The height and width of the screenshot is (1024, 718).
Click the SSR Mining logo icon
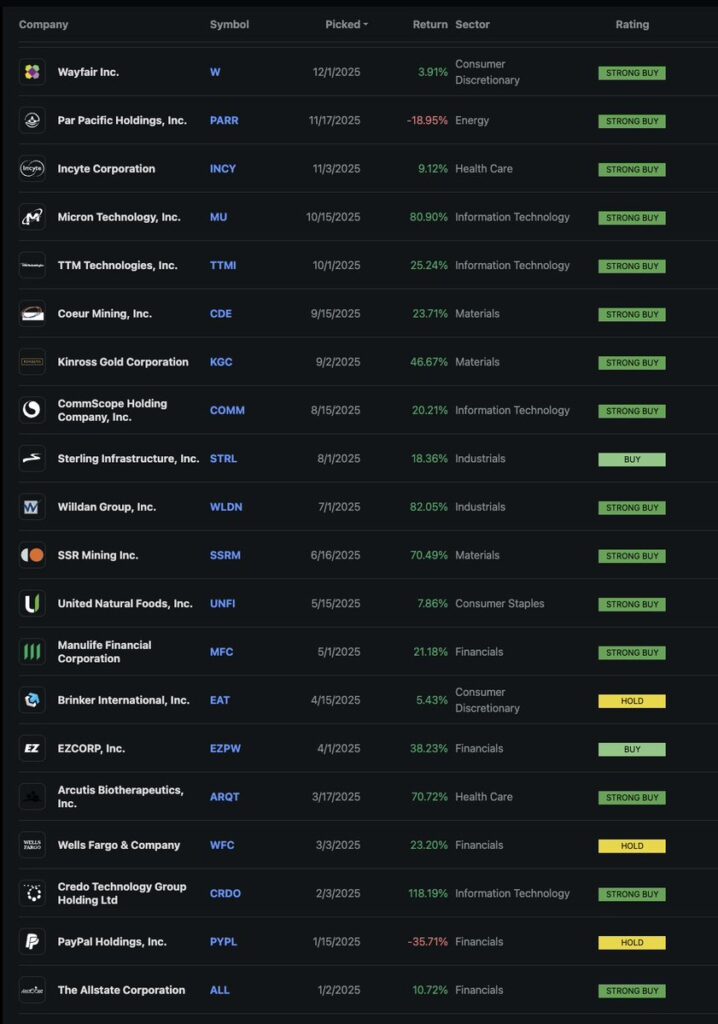click(32, 555)
